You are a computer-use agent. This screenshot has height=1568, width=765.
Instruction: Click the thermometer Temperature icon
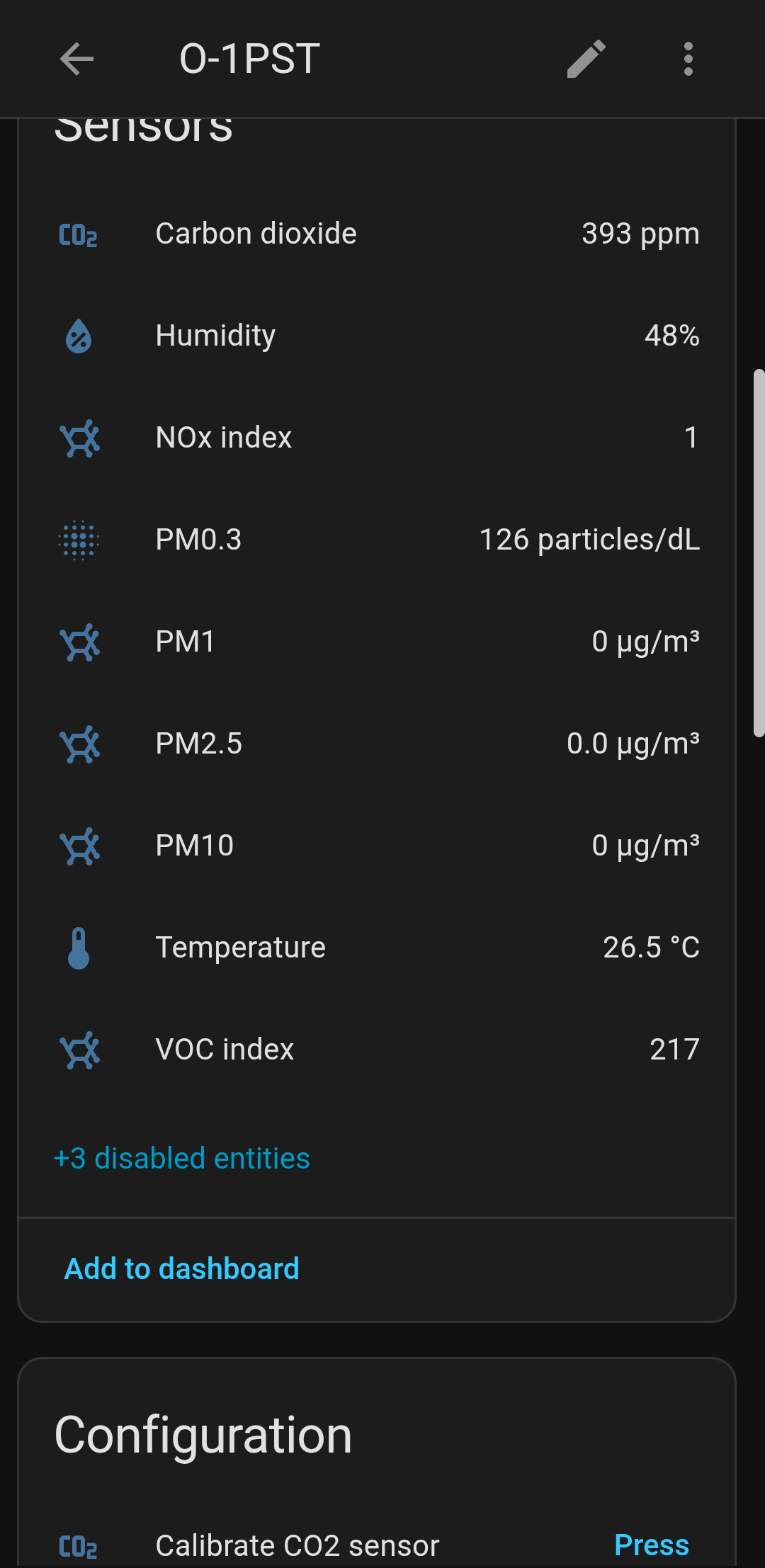click(x=79, y=948)
